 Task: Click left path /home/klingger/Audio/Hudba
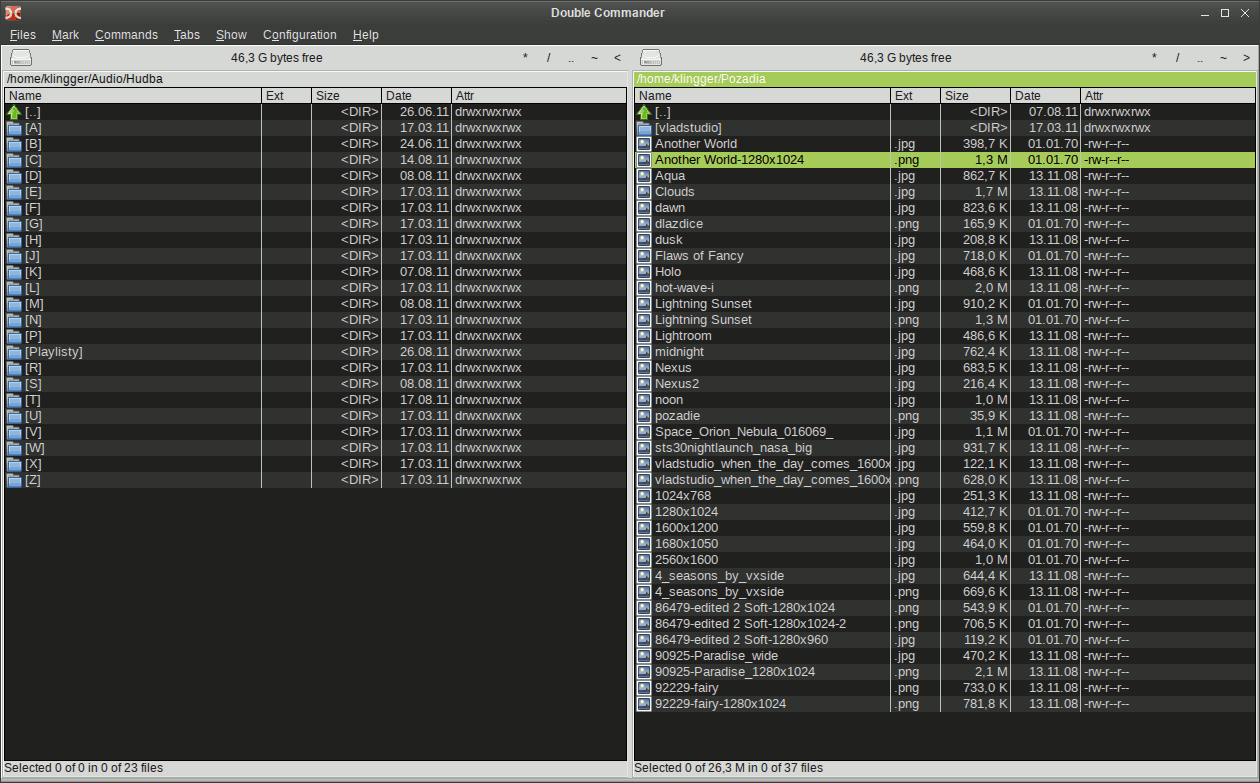pyautogui.click(x=84, y=78)
